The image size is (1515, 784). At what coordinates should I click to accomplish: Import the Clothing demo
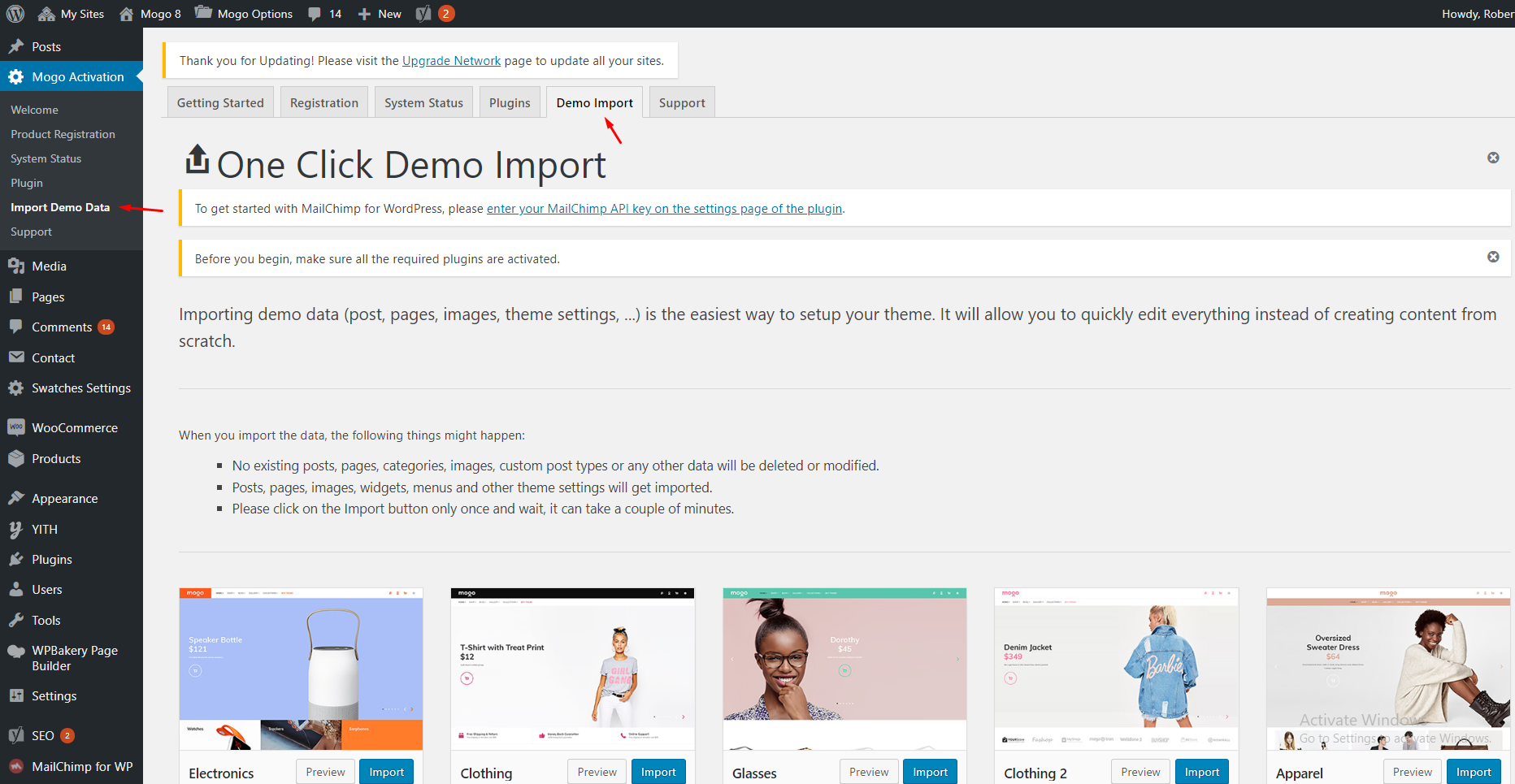point(658,772)
